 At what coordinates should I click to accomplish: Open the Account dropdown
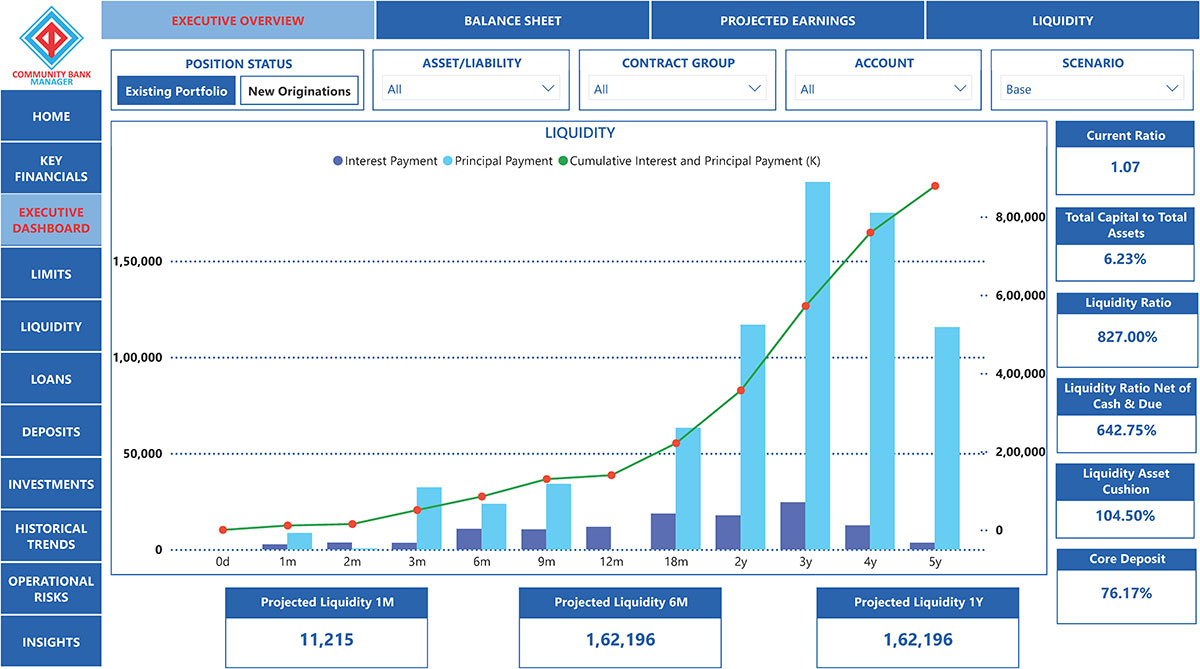[x=884, y=89]
